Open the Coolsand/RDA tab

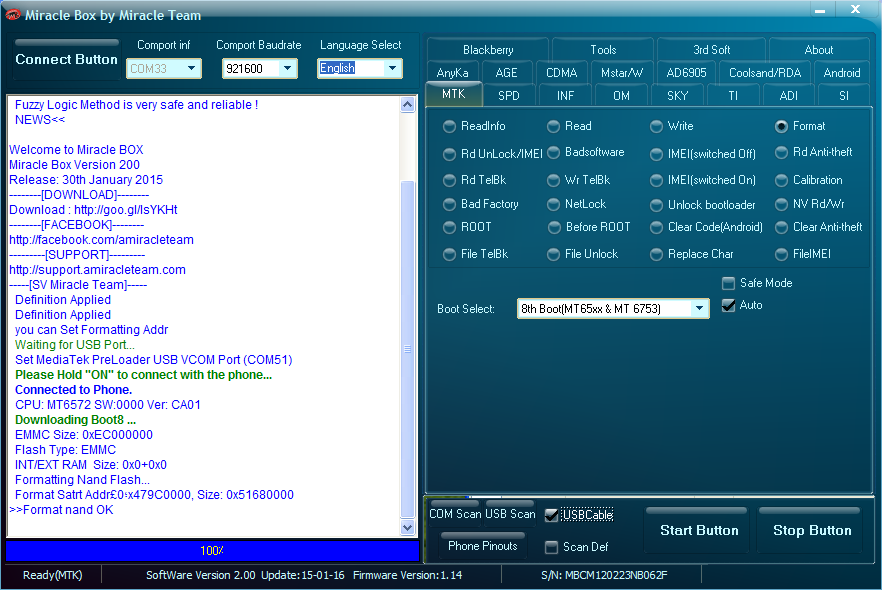pyautogui.click(x=764, y=73)
